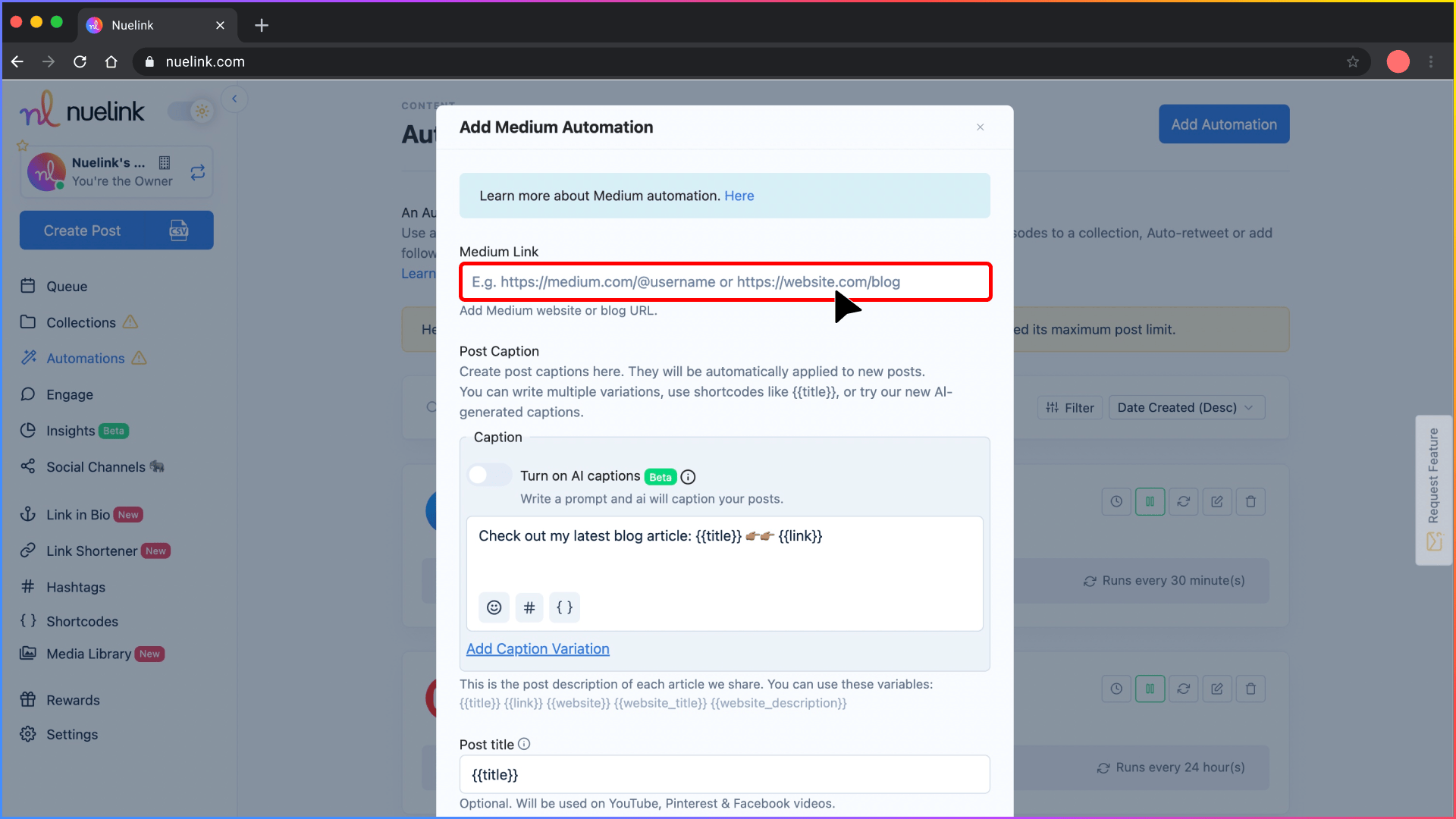Click the emoji picker icon in caption editor
1456x819 pixels.
coord(494,607)
